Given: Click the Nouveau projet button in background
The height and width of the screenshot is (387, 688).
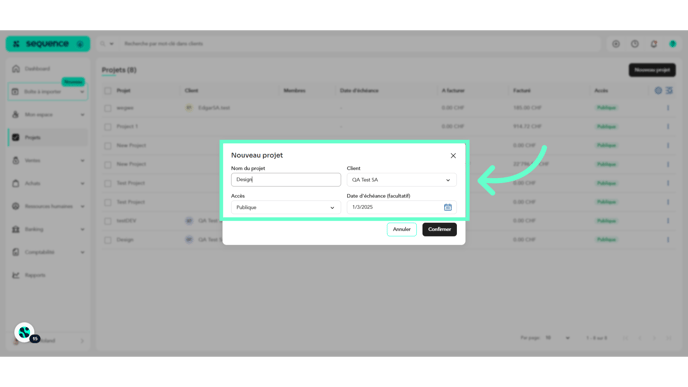Looking at the screenshot, I should pyautogui.click(x=652, y=70).
